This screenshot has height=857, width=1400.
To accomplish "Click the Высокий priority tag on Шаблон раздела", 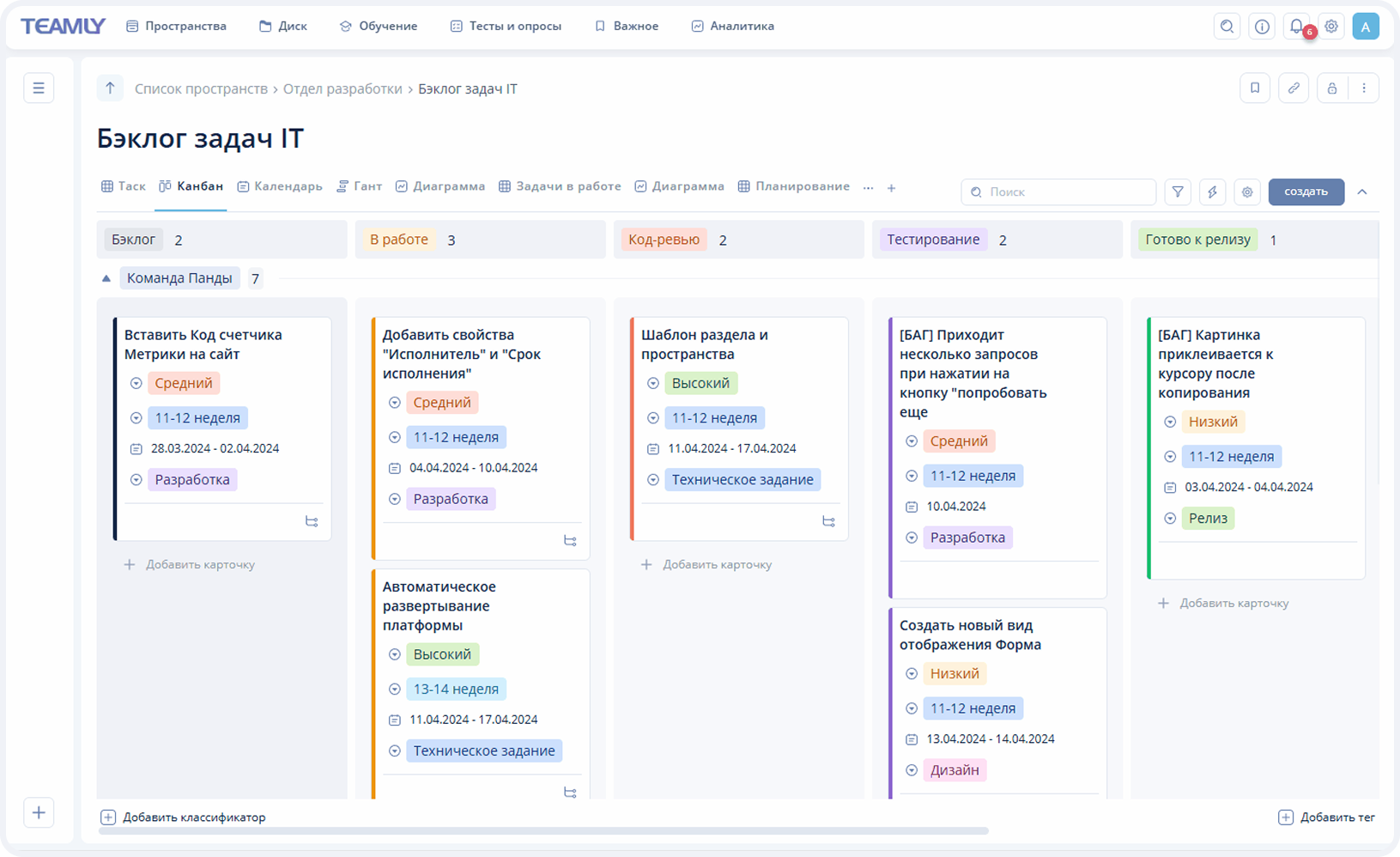I will (x=700, y=384).
